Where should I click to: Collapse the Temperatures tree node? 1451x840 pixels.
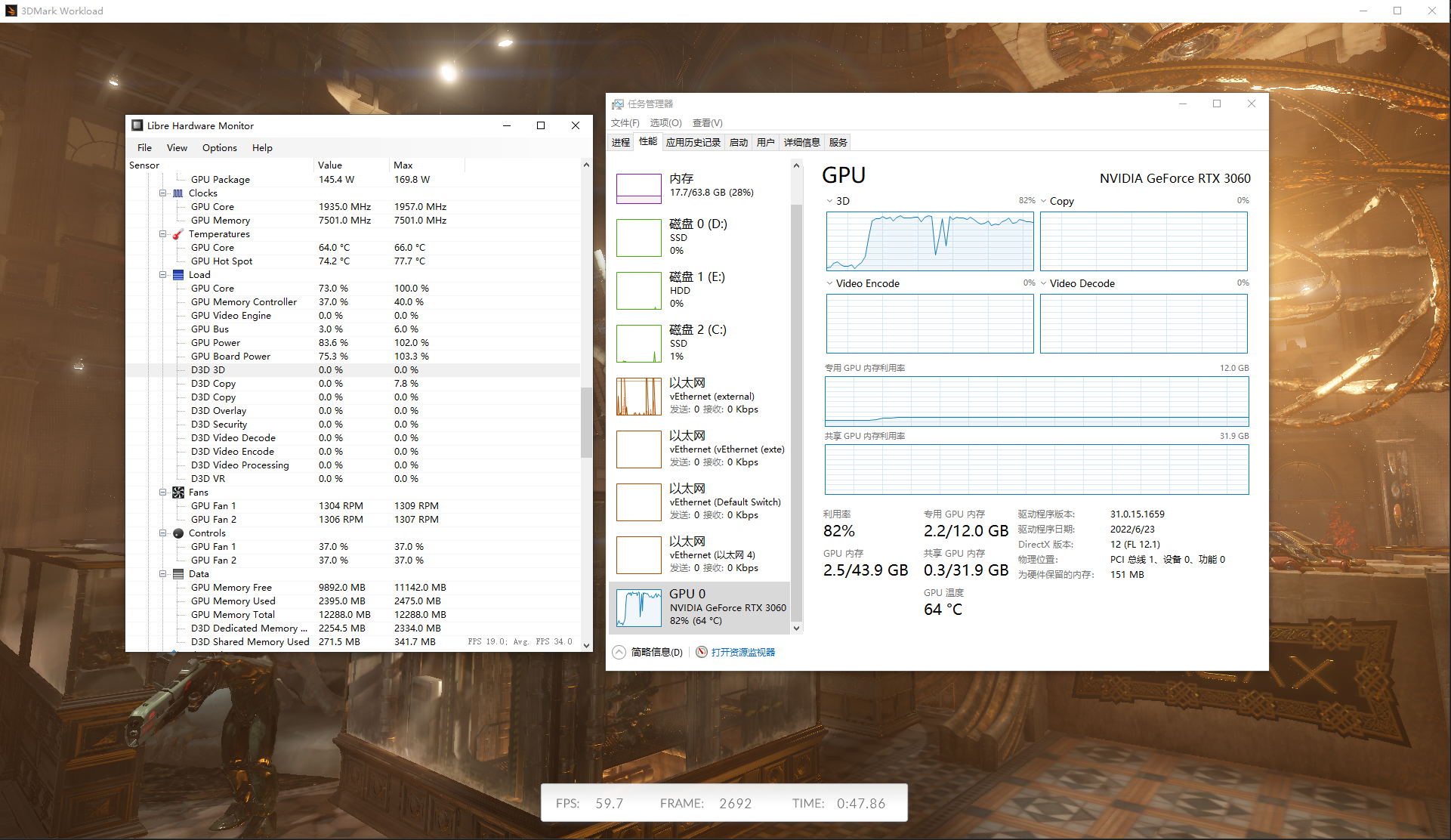click(162, 234)
